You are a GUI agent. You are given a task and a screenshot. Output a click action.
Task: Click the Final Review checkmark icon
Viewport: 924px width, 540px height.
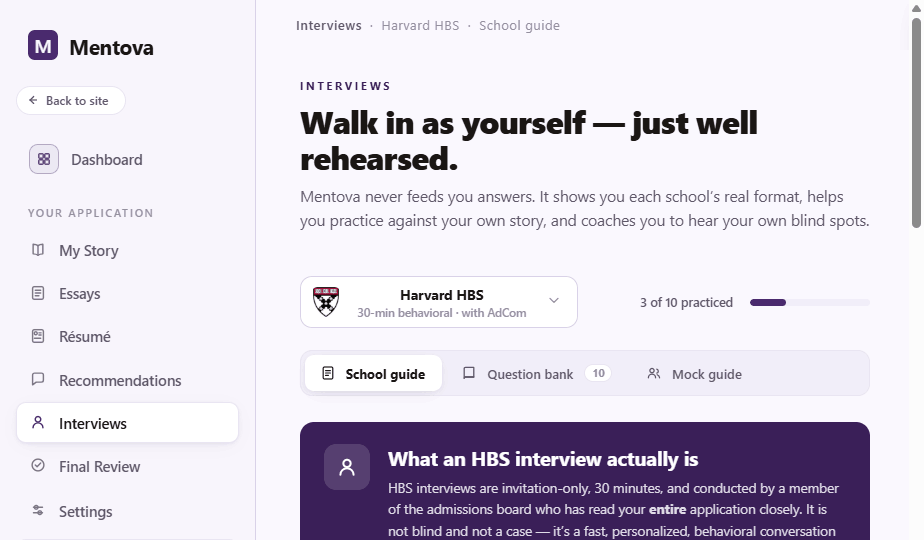38,466
